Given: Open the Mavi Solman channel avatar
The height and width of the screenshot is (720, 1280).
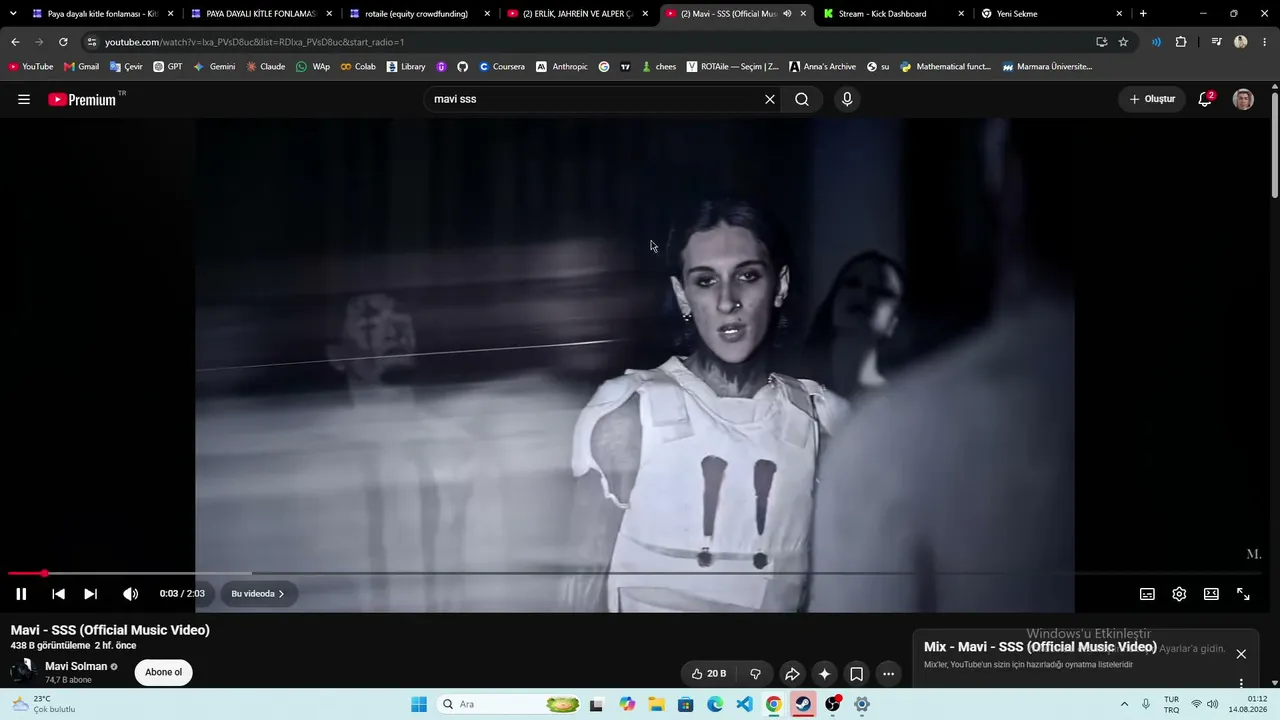Looking at the screenshot, I should coord(23,672).
